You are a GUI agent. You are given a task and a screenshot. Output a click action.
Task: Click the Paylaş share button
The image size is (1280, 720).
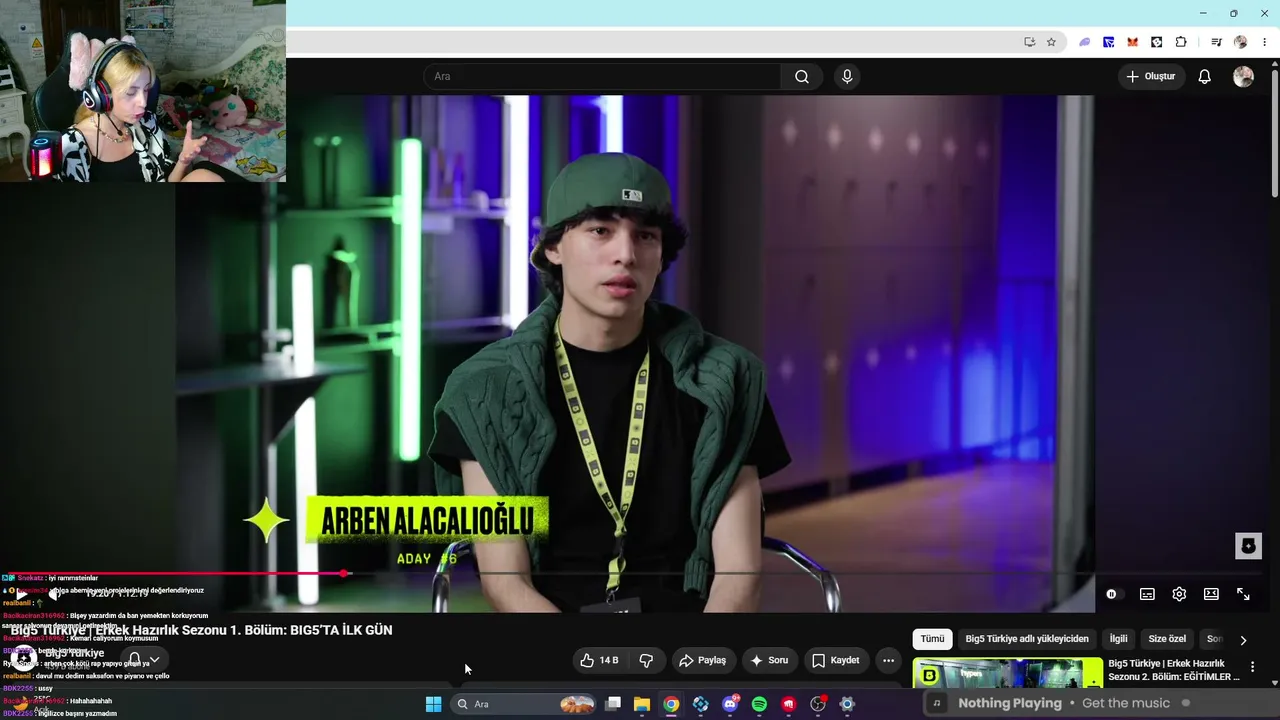click(x=702, y=661)
